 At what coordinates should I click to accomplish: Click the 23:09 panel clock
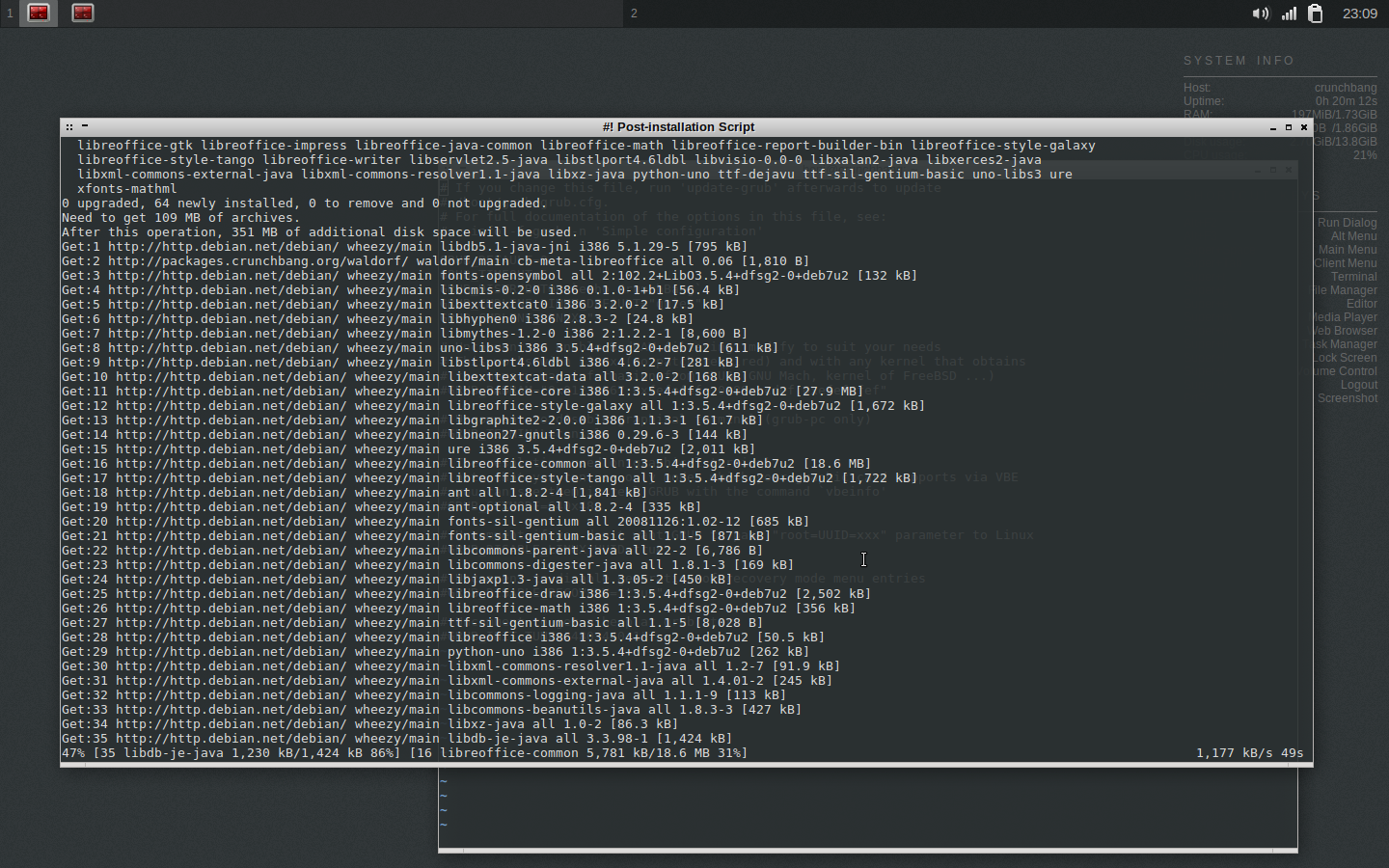click(1360, 14)
